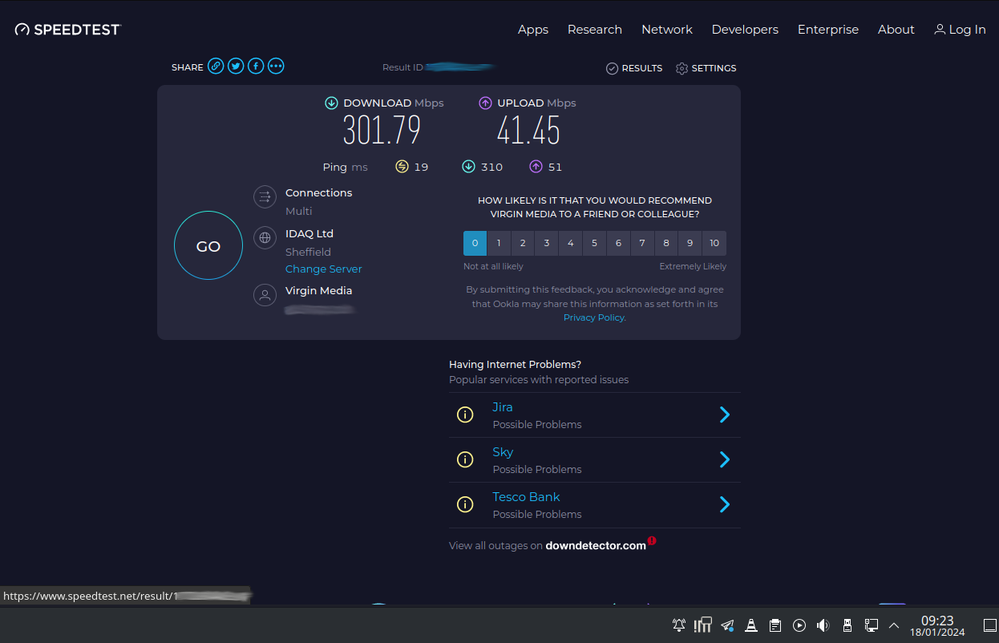The height and width of the screenshot is (643, 999).
Task: Expand the Tesco Bank outage chevron
Action: coord(724,505)
